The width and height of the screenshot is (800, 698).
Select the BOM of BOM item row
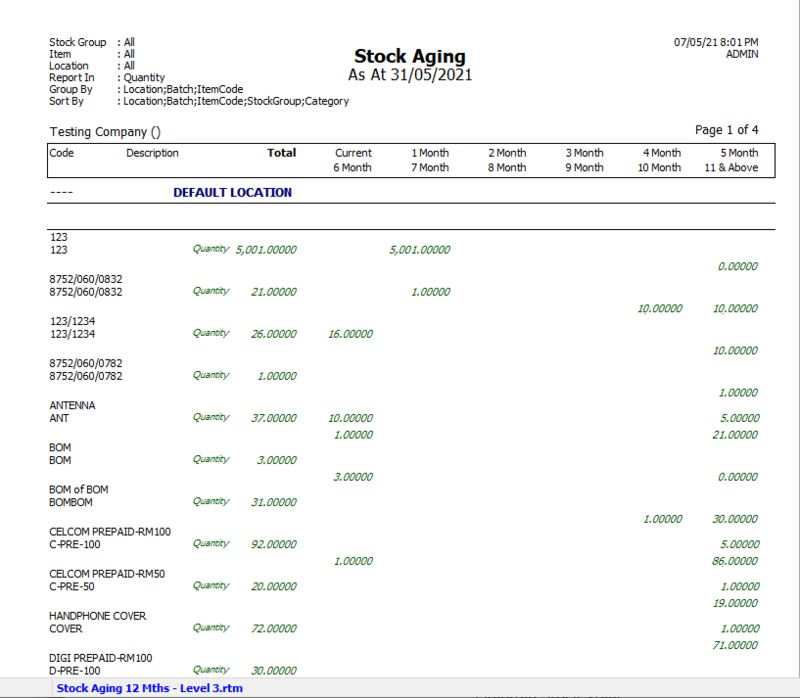[x=79, y=489]
